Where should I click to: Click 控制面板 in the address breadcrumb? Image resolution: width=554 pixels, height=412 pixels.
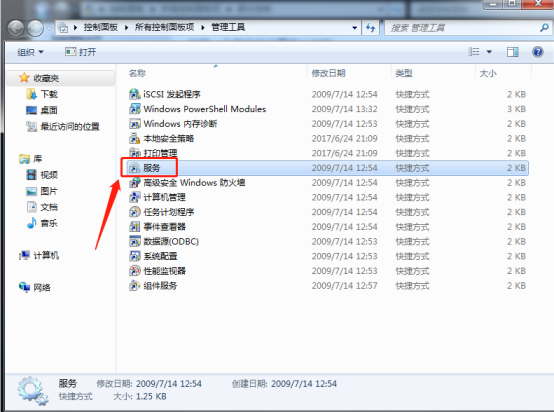tap(101, 27)
